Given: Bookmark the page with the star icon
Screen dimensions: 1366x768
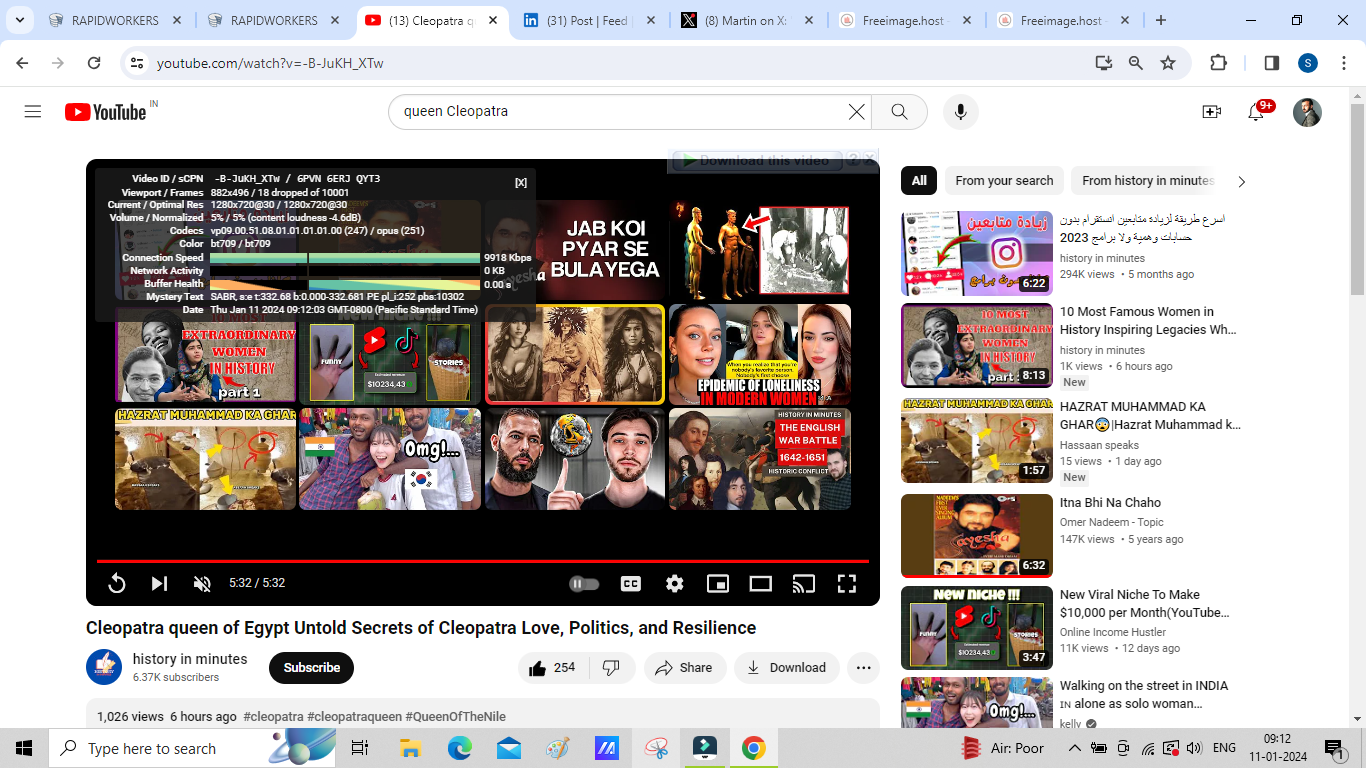Looking at the screenshot, I should click(1168, 63).
